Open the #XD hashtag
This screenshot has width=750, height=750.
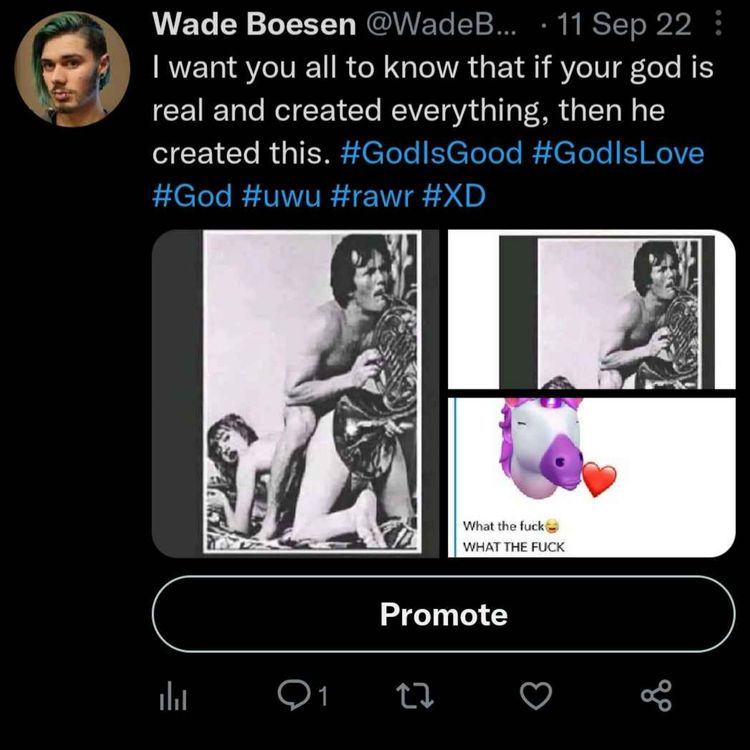447,195
